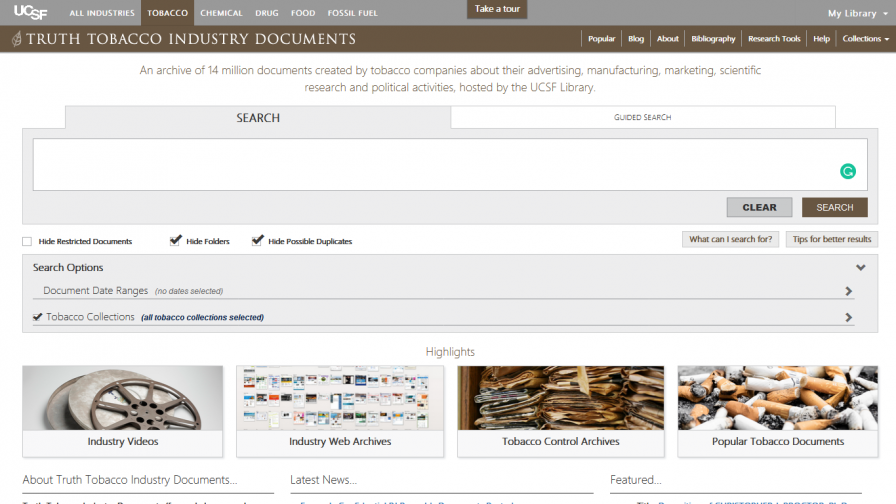Open the Collections dropdown menu

click(x=865, y=39)
